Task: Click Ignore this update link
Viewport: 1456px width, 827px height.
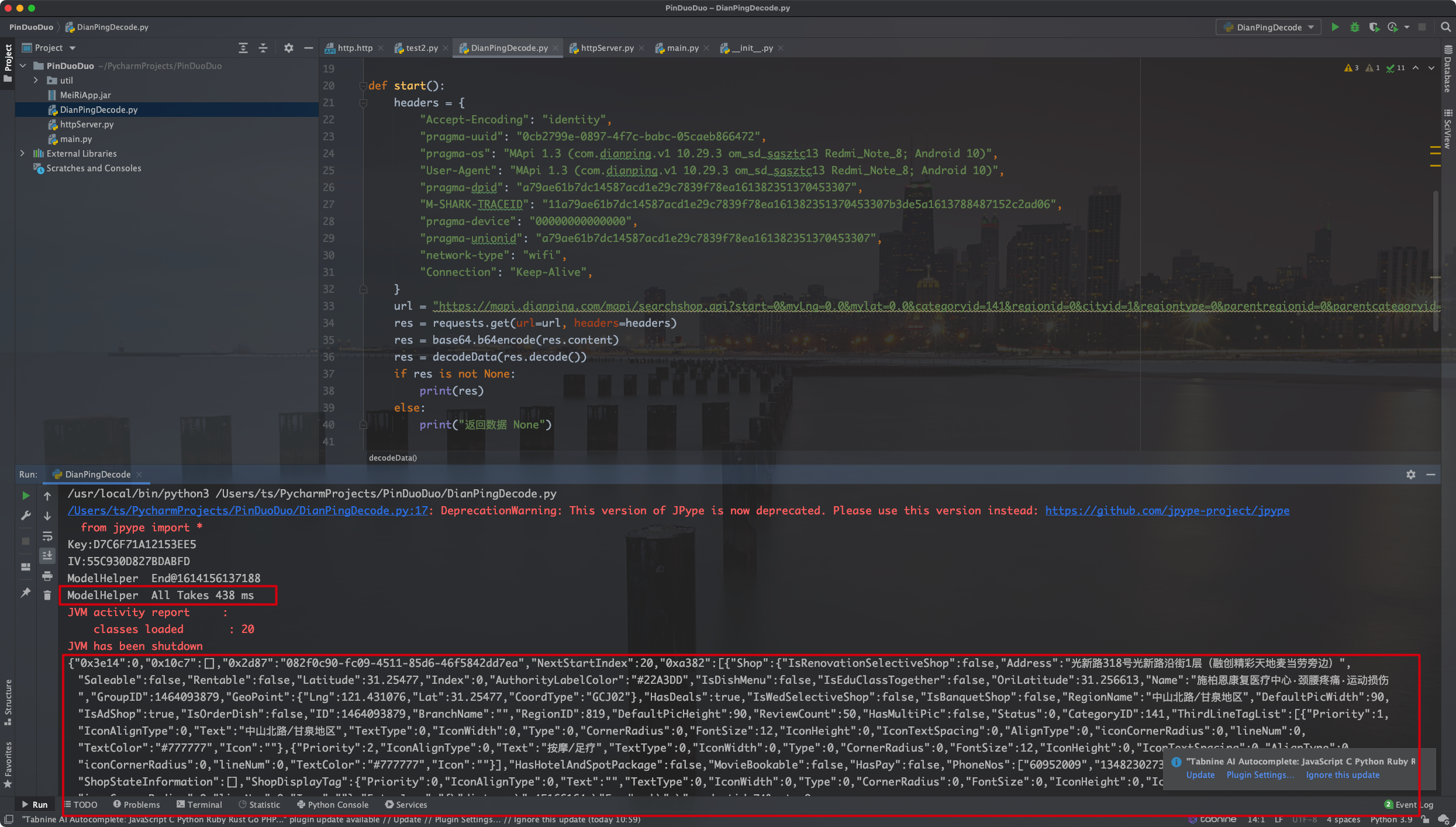Action: coord(1343,775)
